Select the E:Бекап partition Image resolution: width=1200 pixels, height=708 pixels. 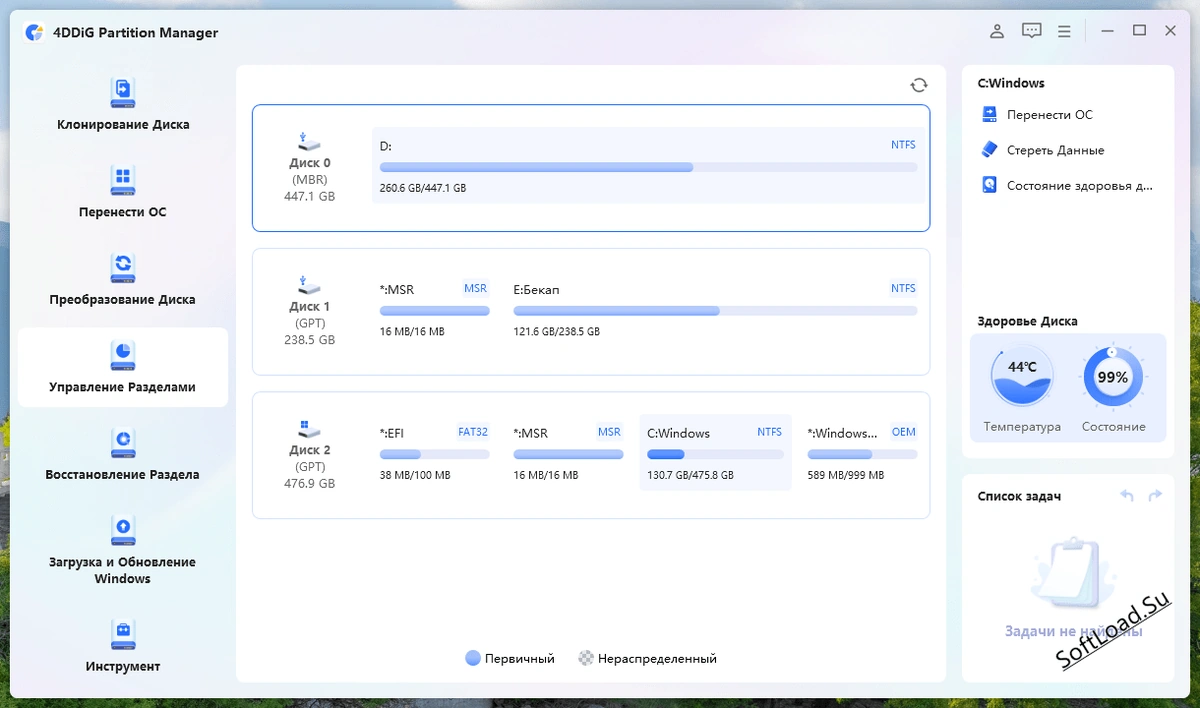click(715, 310)
